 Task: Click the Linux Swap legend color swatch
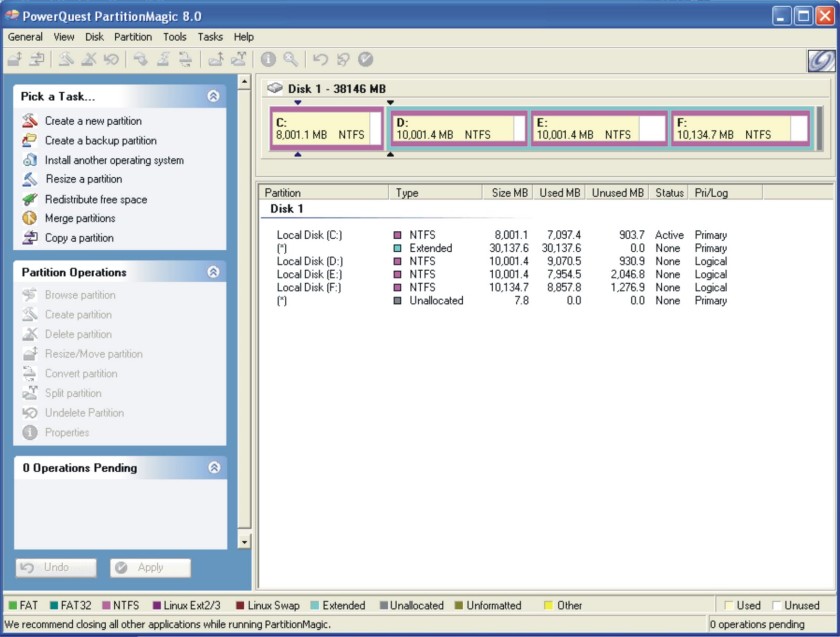[x=240, y=605]
